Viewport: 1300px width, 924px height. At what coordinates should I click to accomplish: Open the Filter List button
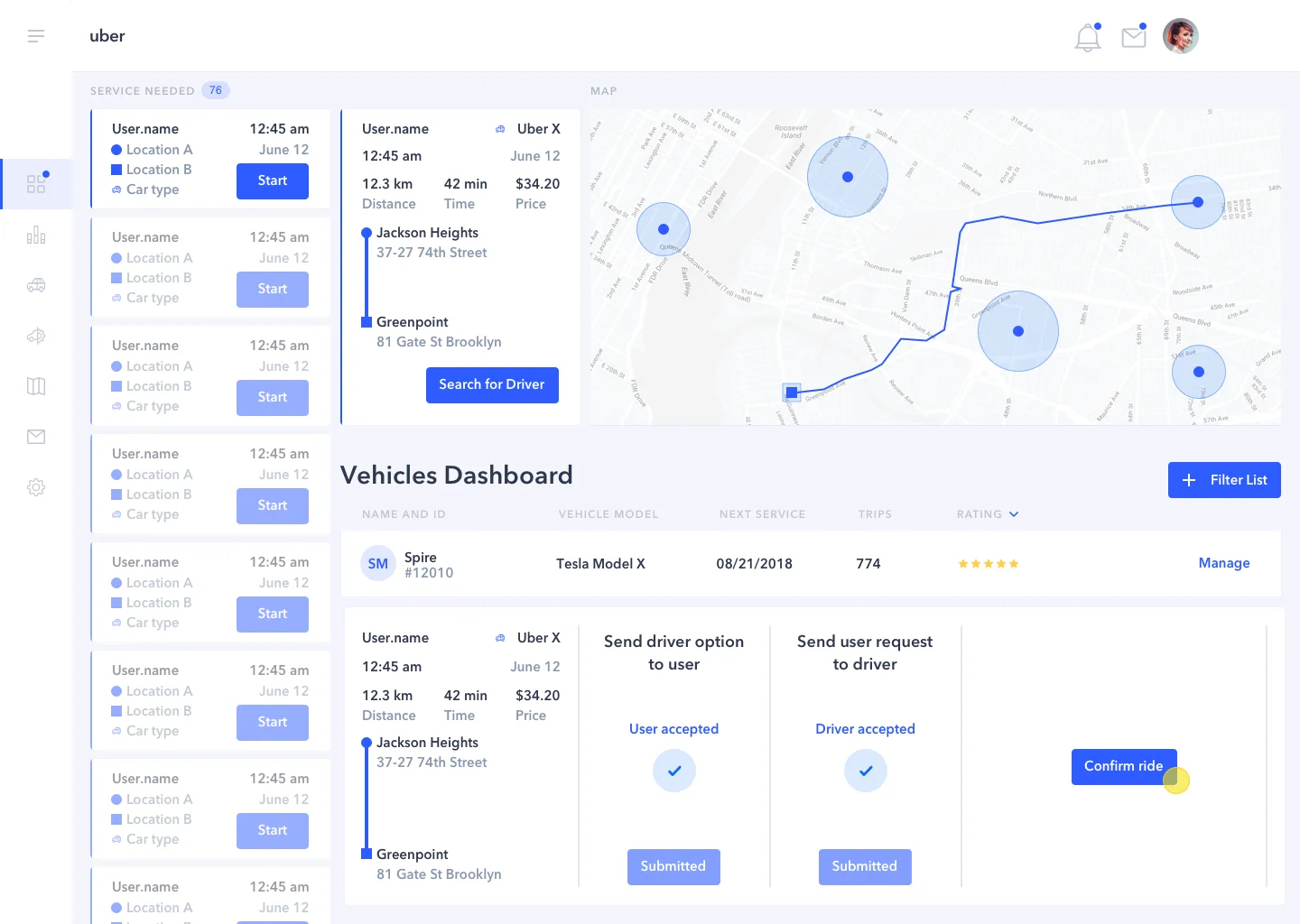pyautogui.click(x=1224, y=480)
